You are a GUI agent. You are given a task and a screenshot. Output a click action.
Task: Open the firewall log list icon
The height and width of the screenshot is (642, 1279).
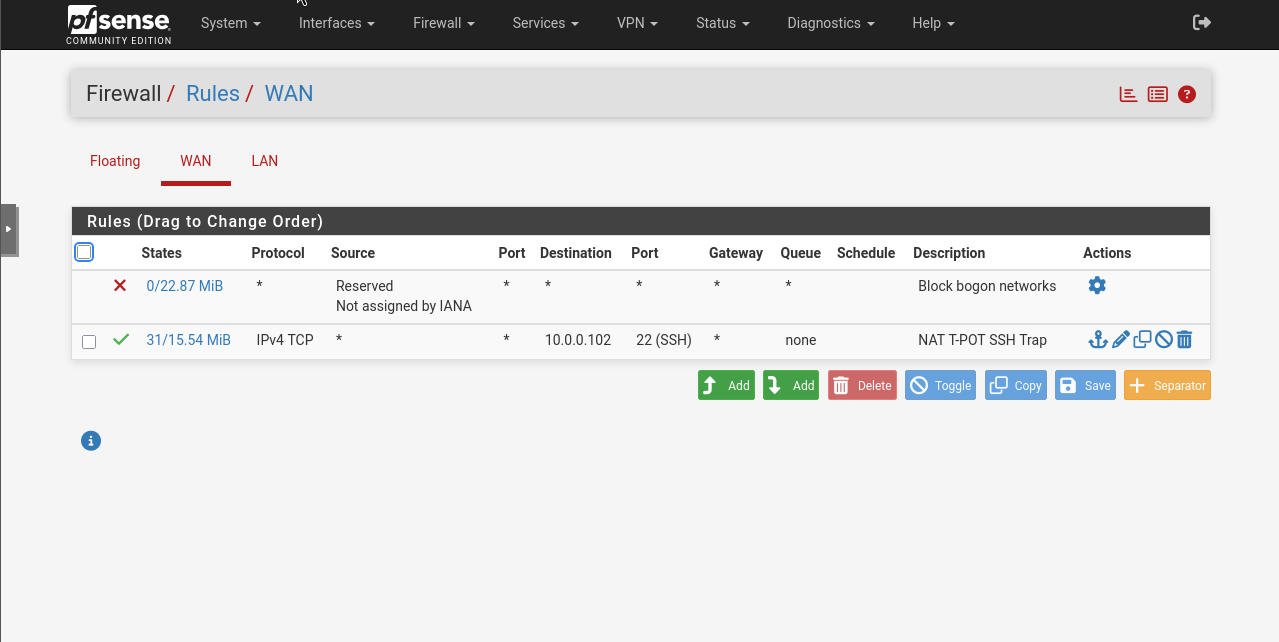click(1157, 94)
